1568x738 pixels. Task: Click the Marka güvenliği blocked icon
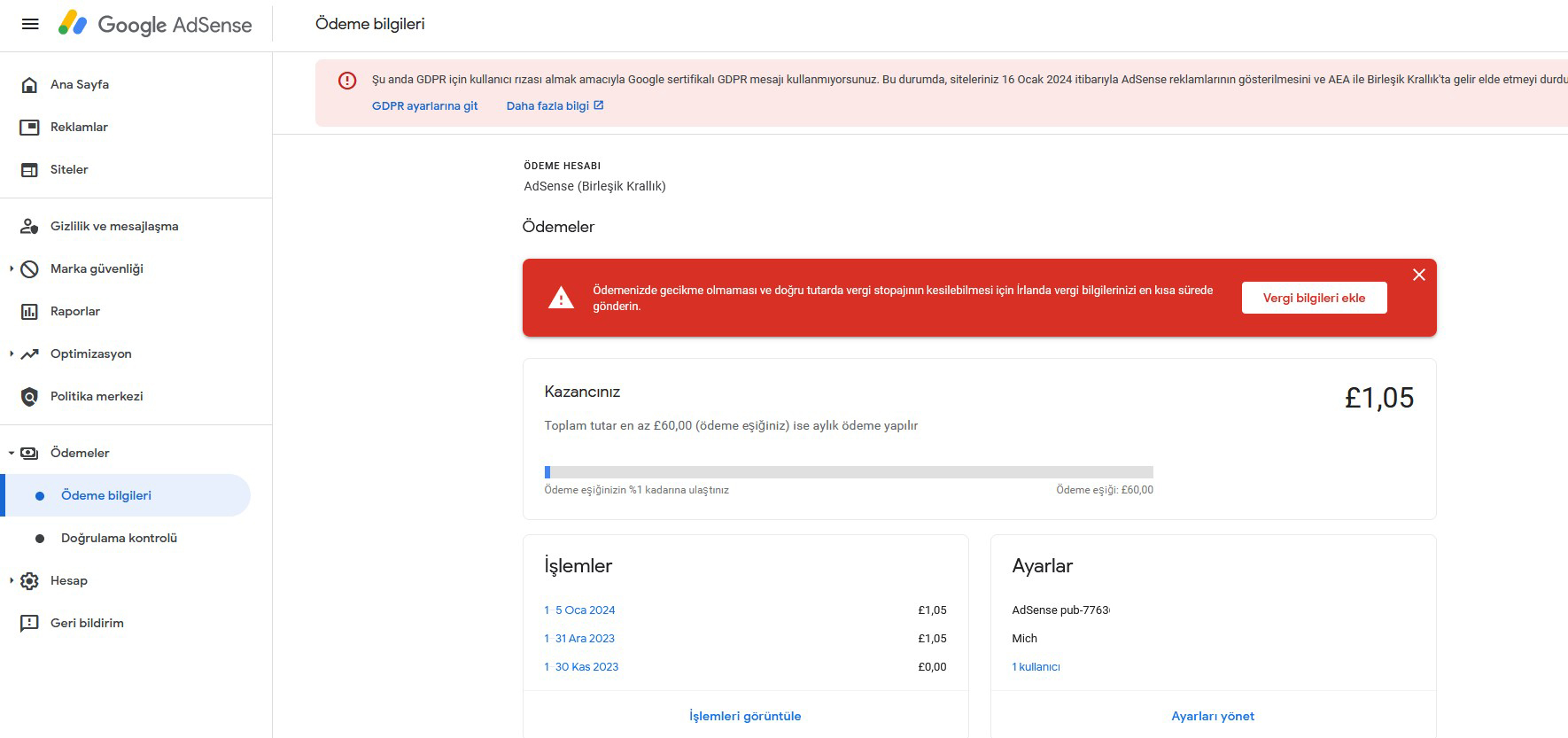pos(29,269)
